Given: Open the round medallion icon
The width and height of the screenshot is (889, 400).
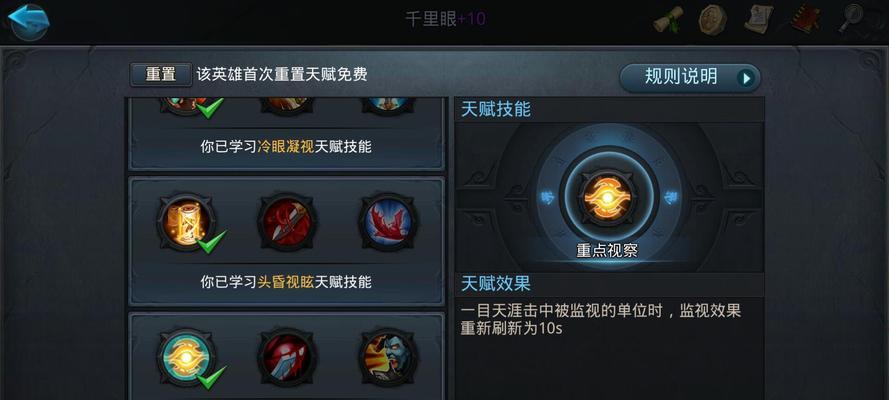Looking at the screenshot, I should pos(713,20).
